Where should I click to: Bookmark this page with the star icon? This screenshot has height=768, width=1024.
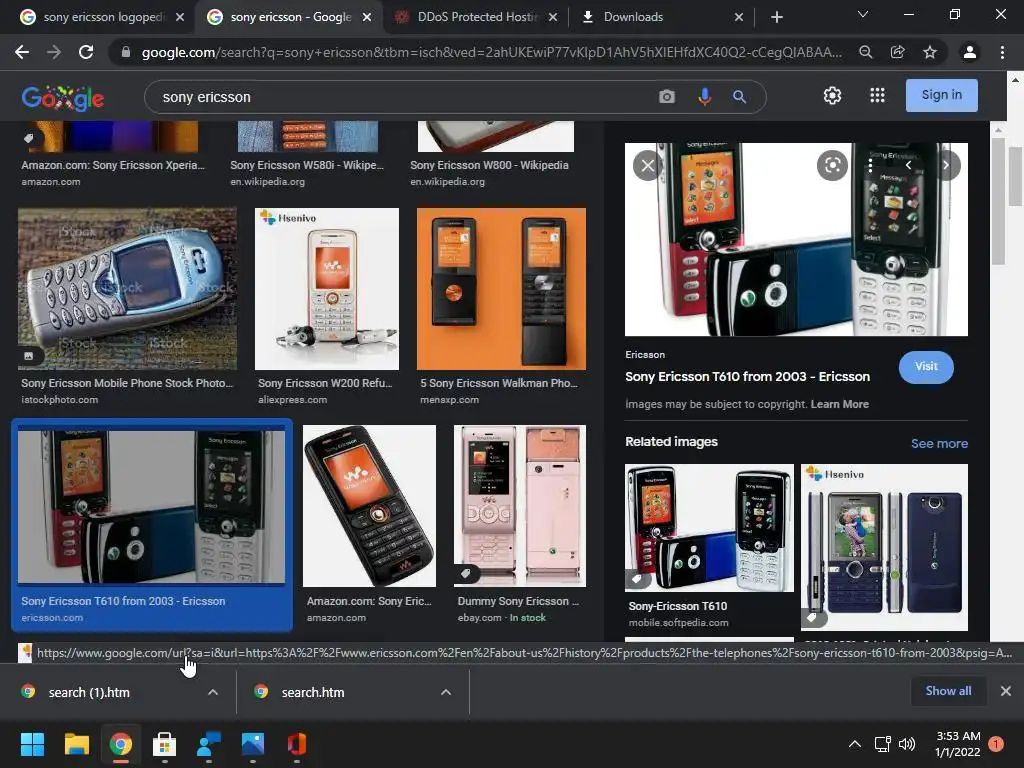(x=929, y=52)
